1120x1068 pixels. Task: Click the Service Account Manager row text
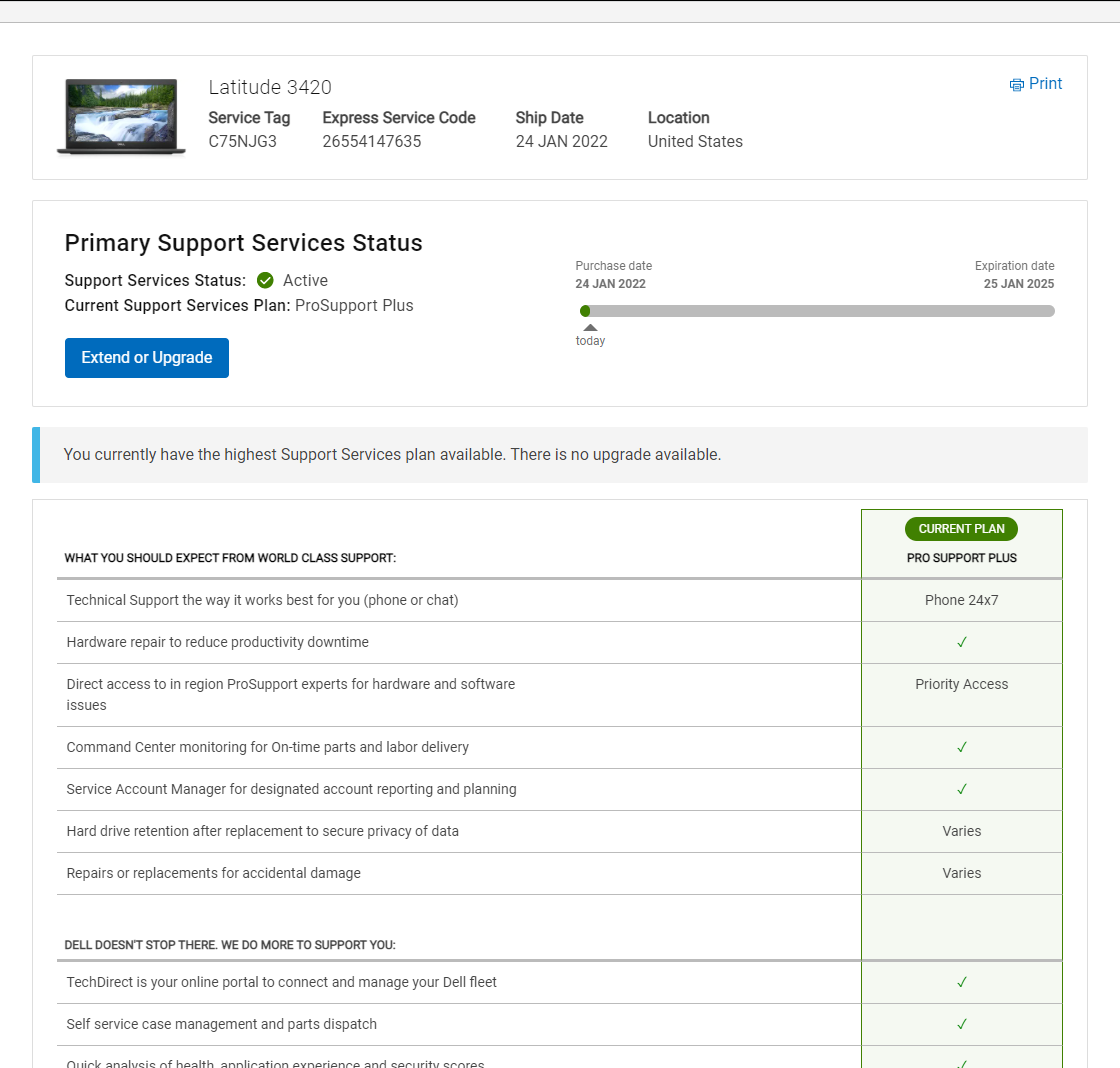click(x=291, y=789)
